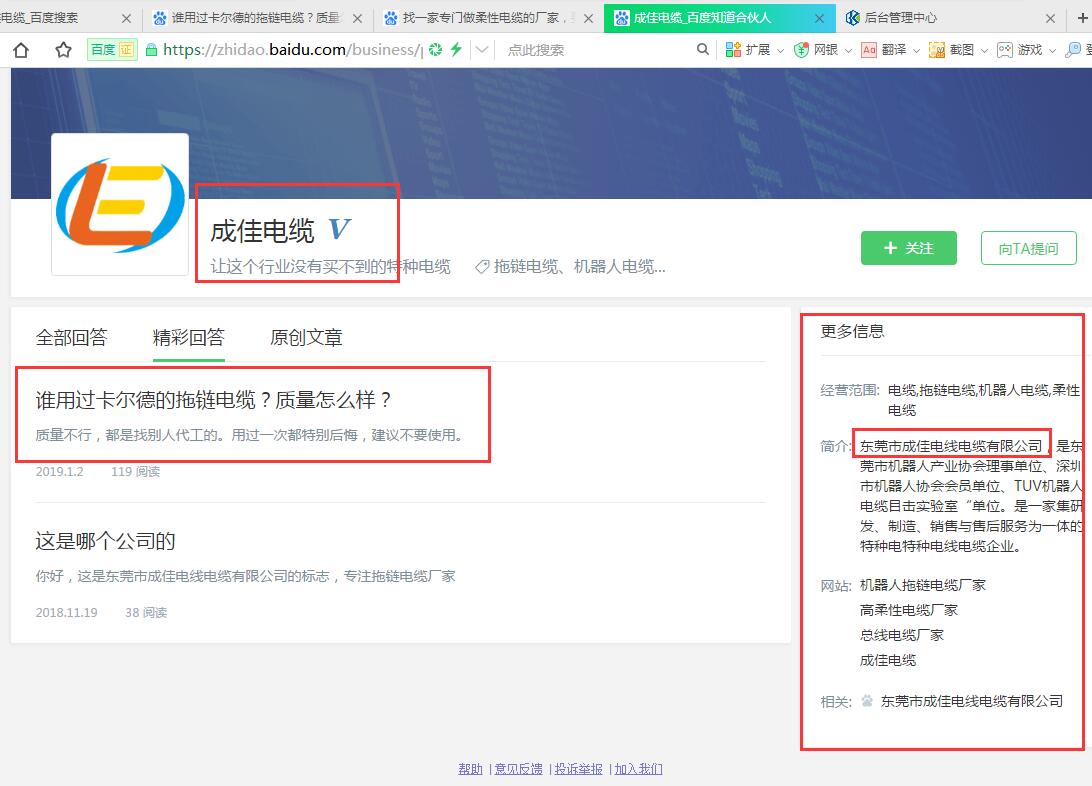Click the 成佳电缆 company logo thumbnail
Screen dimensions: 1092x786
point(120,204)
